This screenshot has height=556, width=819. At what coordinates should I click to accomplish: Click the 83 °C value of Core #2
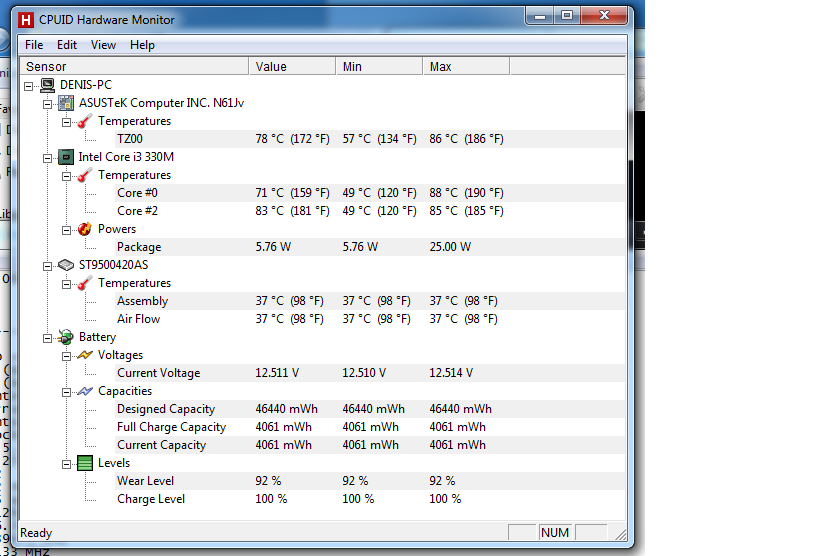292,211
